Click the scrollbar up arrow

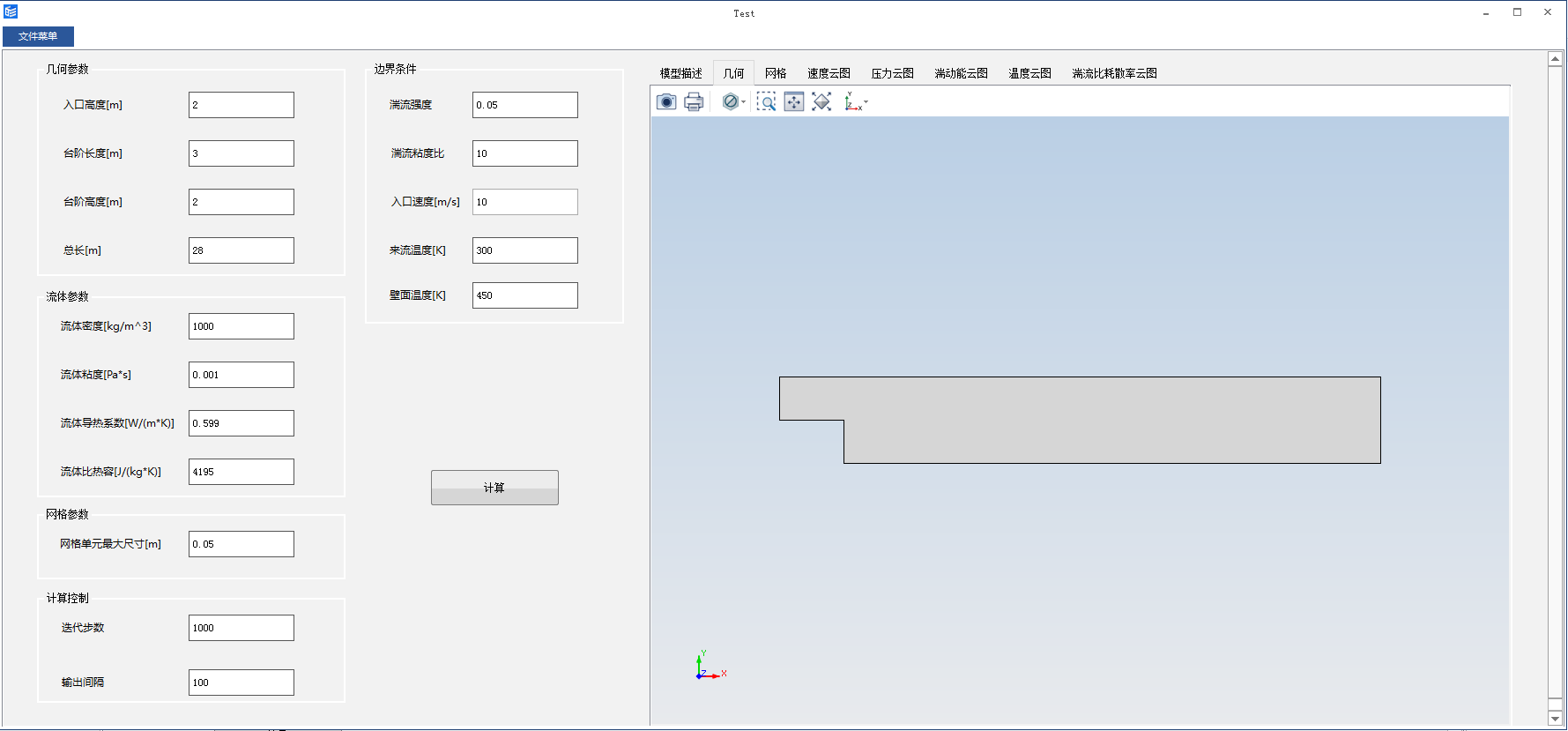[1556, 59]
